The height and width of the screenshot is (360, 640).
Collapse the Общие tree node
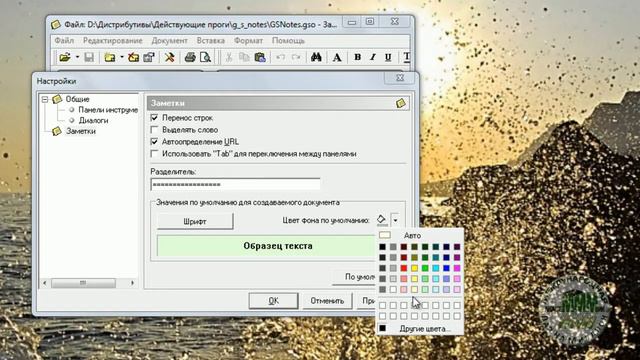[45, 99]
